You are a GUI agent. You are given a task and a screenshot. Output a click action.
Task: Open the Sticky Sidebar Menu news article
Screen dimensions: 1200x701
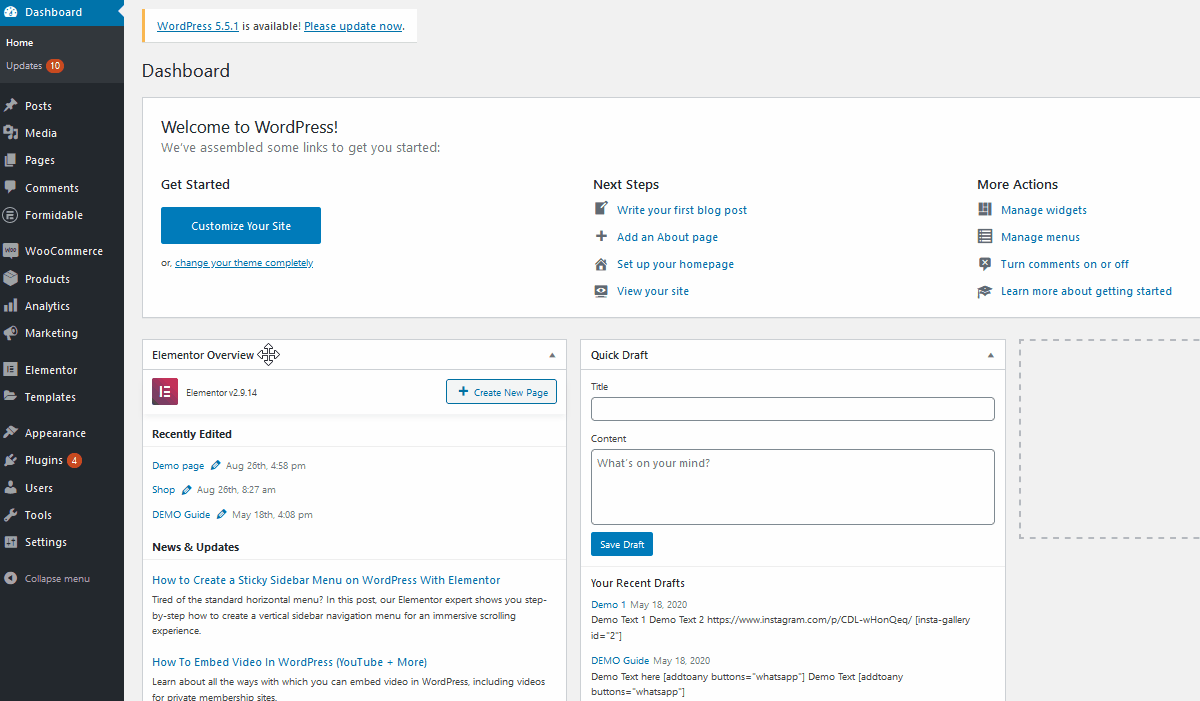point(326,580)
